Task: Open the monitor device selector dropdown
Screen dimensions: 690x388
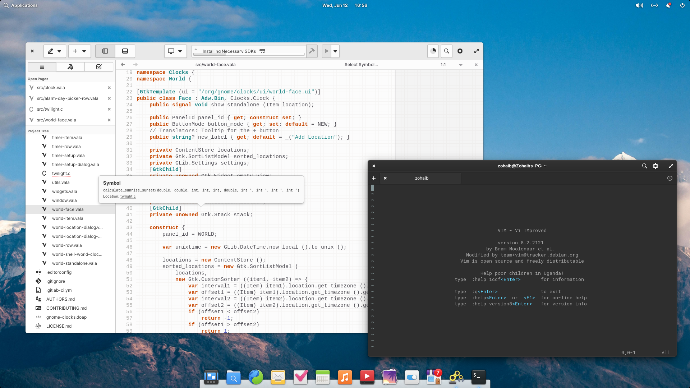Action: (175, 51)
